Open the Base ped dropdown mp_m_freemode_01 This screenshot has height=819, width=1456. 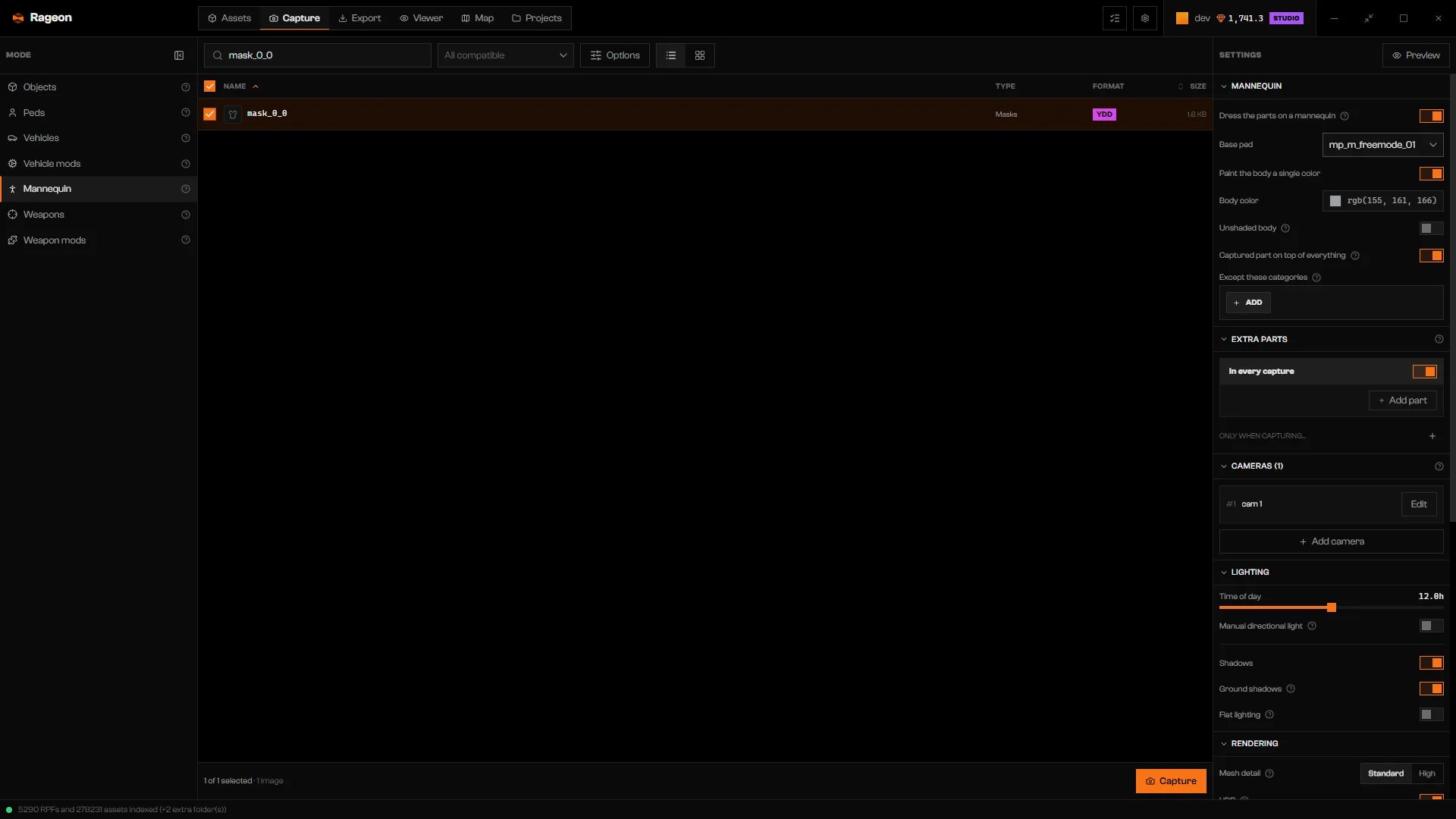pos(1382,145)
